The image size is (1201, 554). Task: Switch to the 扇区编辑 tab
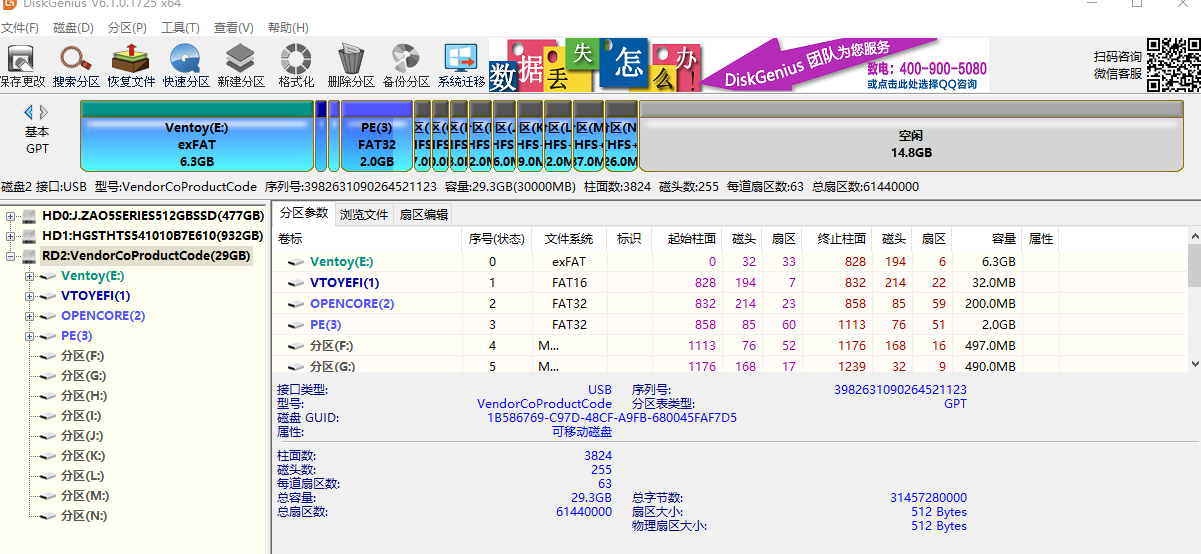point(423,214)
